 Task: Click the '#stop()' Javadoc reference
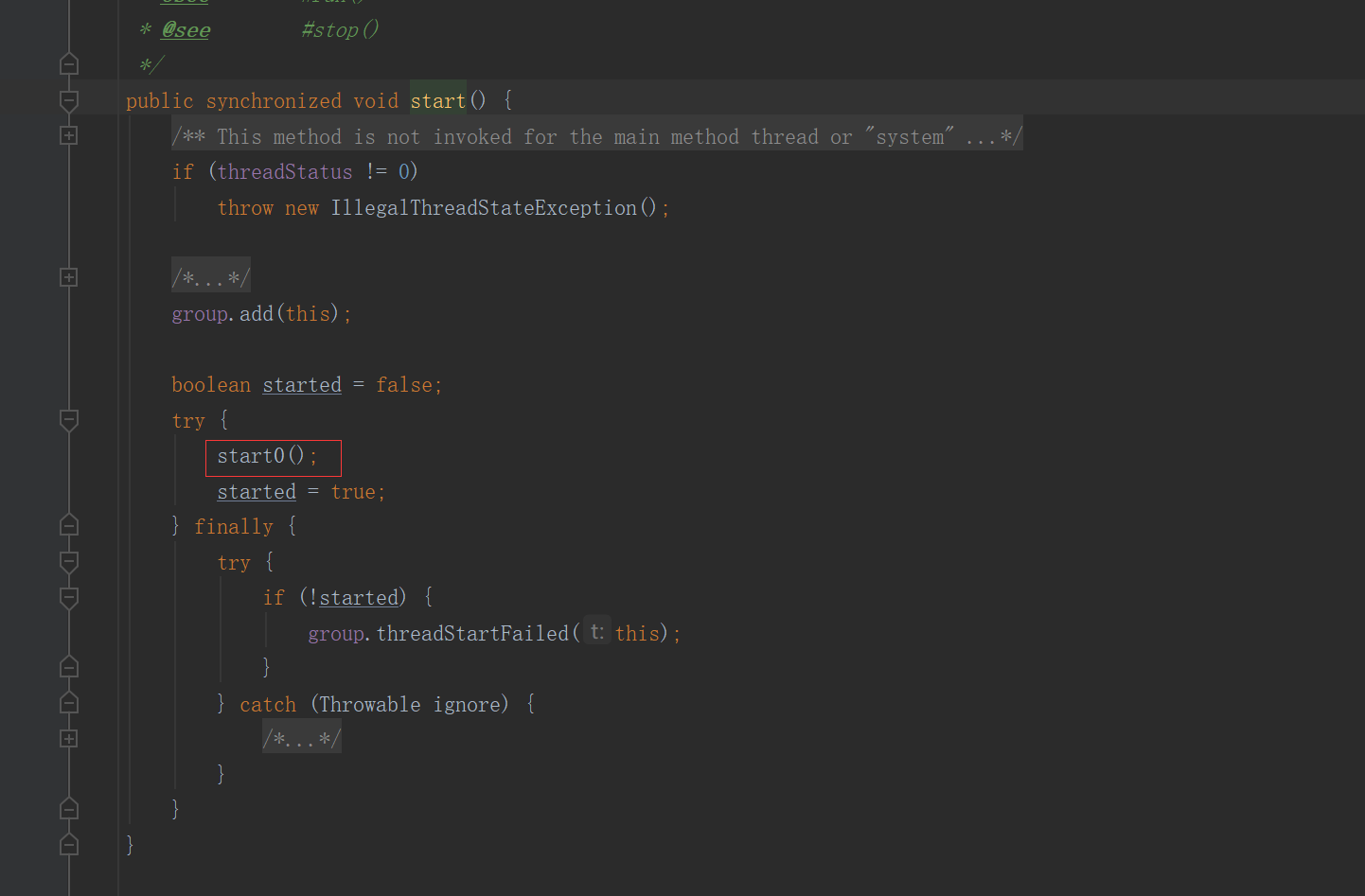point(340,30)
